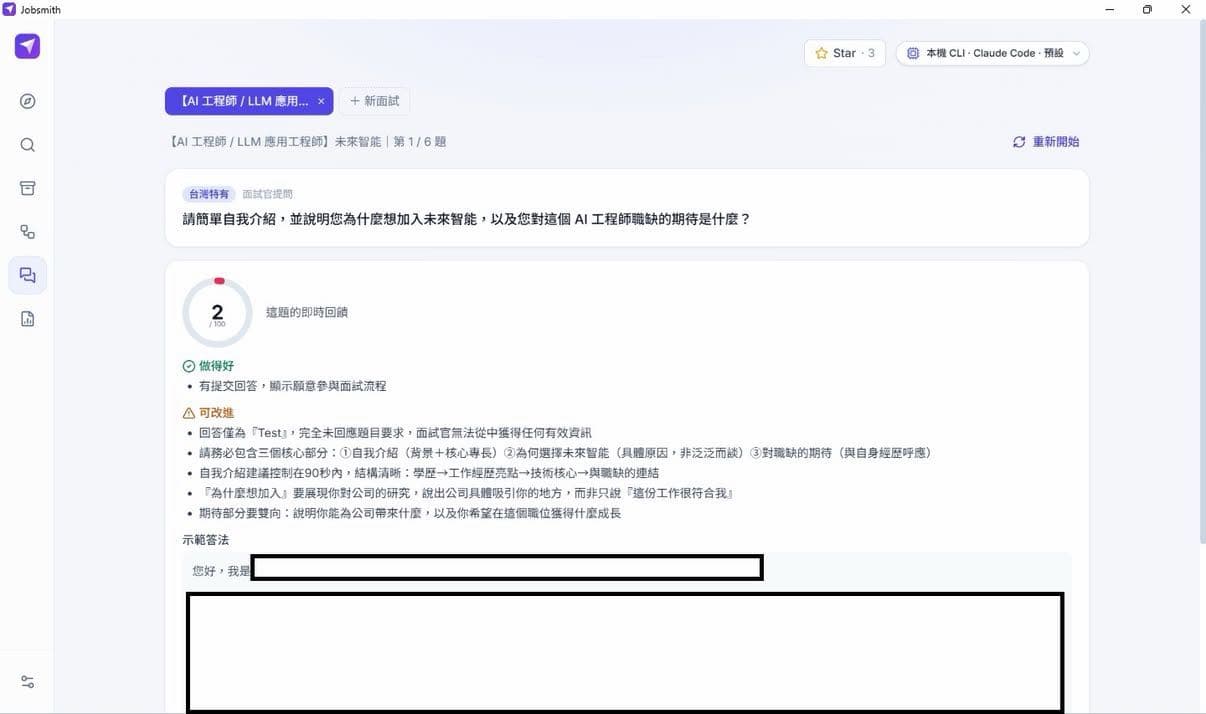Open the settings sliders icon at sidebar bottom
Screen dimensions: 1206x714
point(28,682)
